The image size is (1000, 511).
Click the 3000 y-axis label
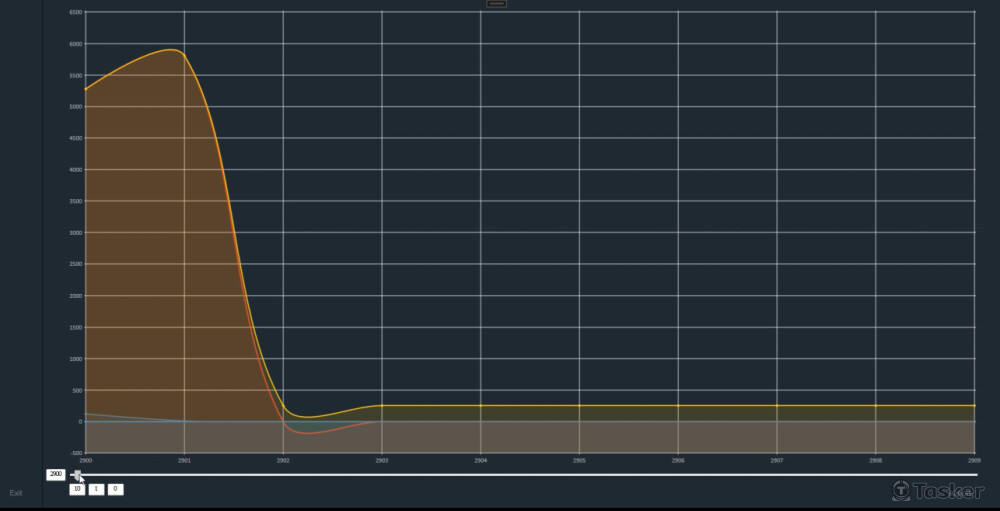pyautogui.click(x=75, y=233)
